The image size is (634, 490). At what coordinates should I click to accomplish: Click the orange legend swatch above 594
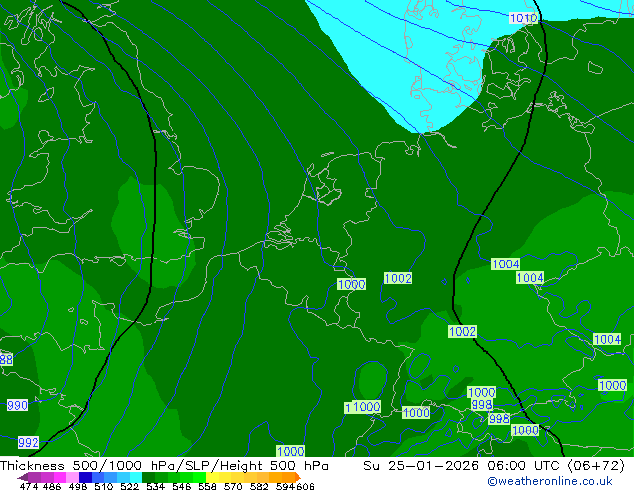[x=288, y=477]
